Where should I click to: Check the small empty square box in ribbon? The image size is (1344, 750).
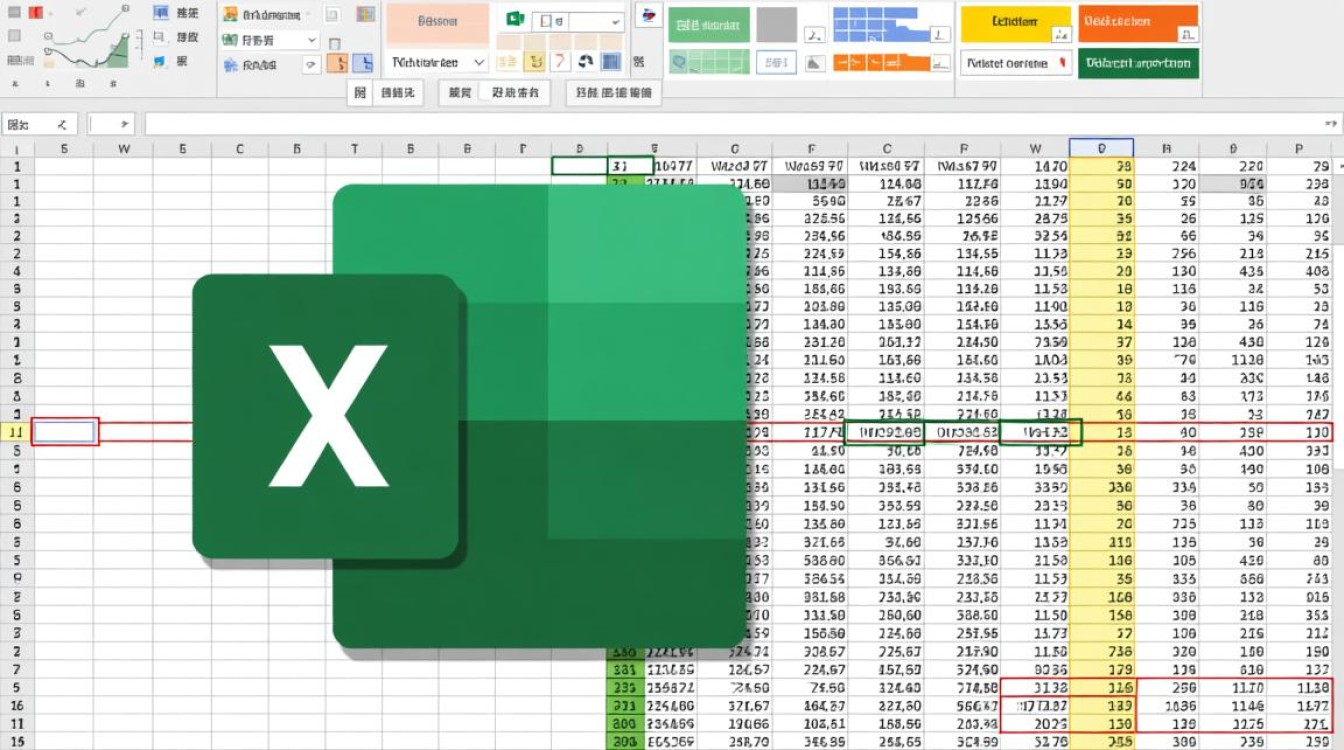(334, 43)
